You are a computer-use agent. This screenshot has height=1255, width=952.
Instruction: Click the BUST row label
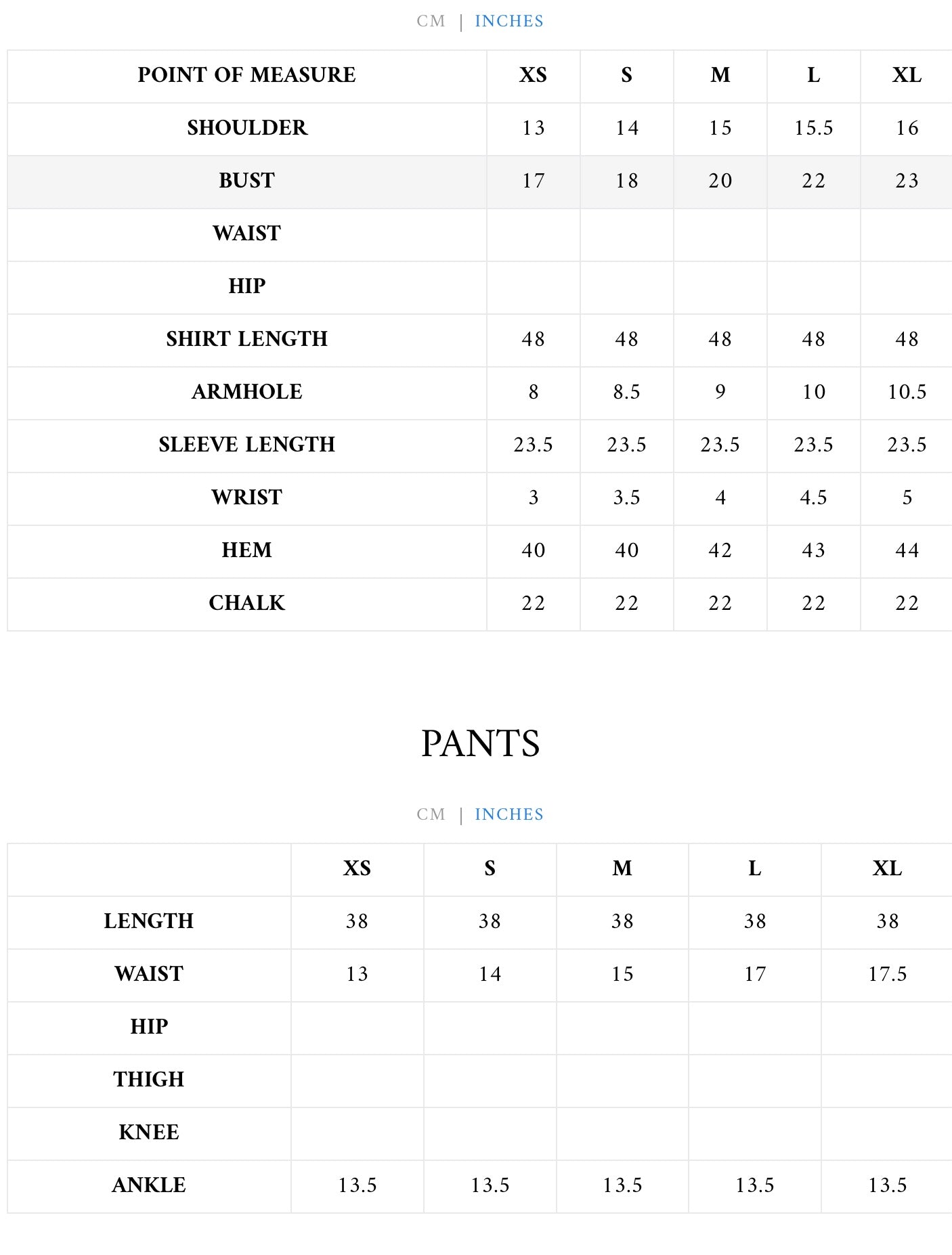[246, 181]
